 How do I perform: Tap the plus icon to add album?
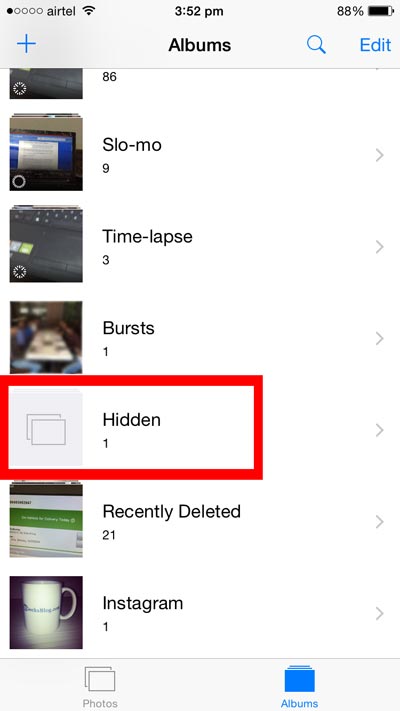click(x=26, y=44)
